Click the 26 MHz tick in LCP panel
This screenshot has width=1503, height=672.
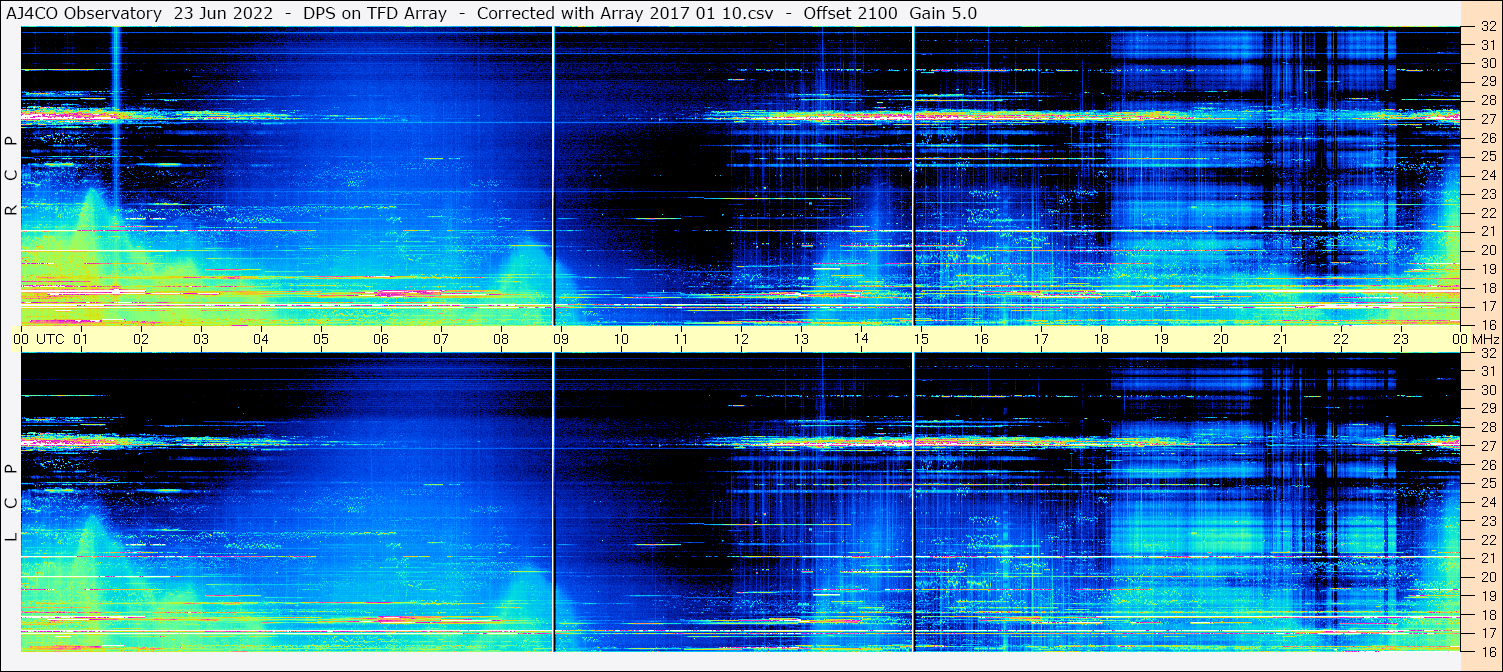(x=1487, y=465)
